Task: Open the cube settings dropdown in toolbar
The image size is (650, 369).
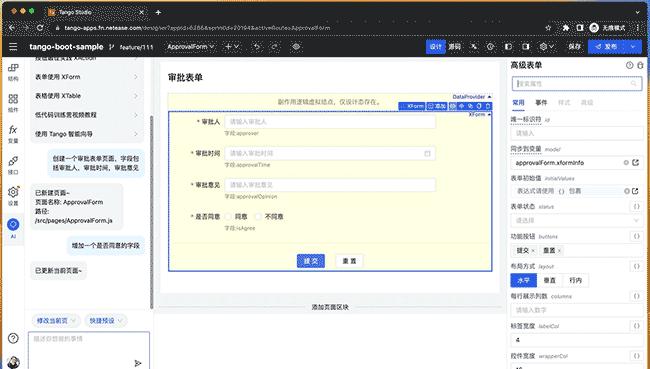Action: point(547,47)
